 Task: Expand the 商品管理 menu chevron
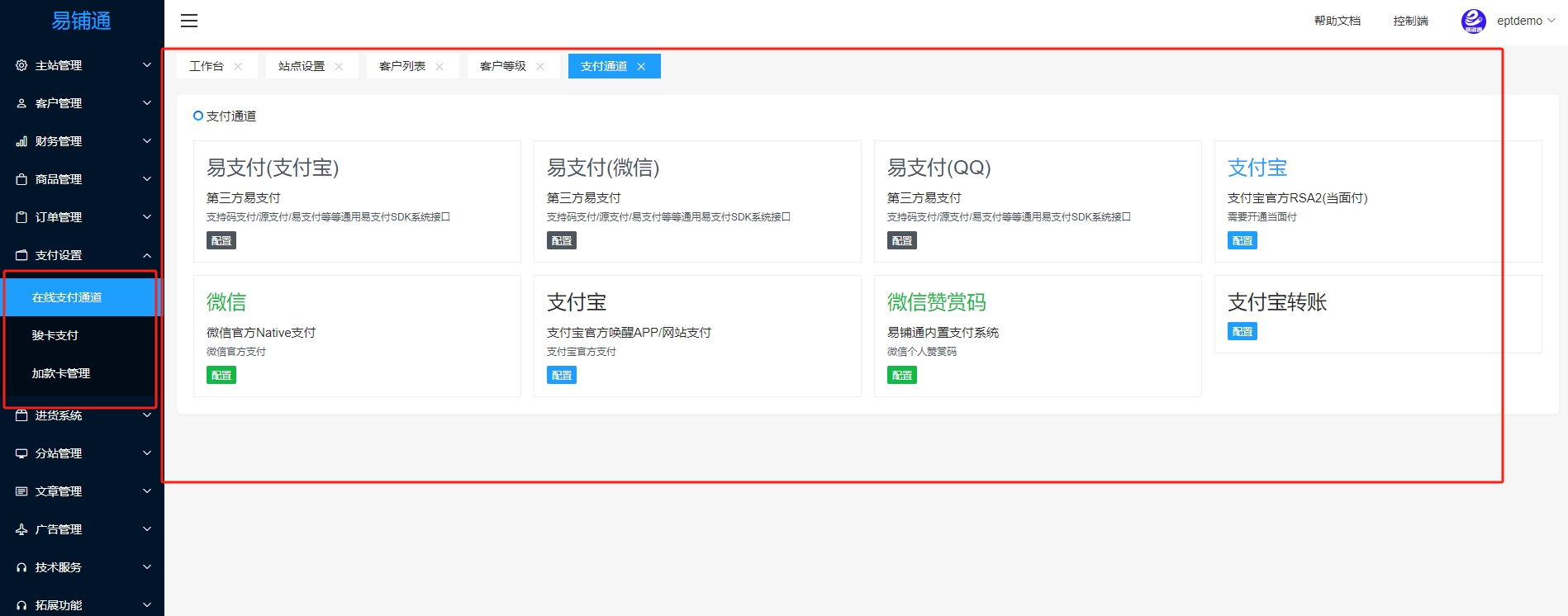(x=147, y=179)
